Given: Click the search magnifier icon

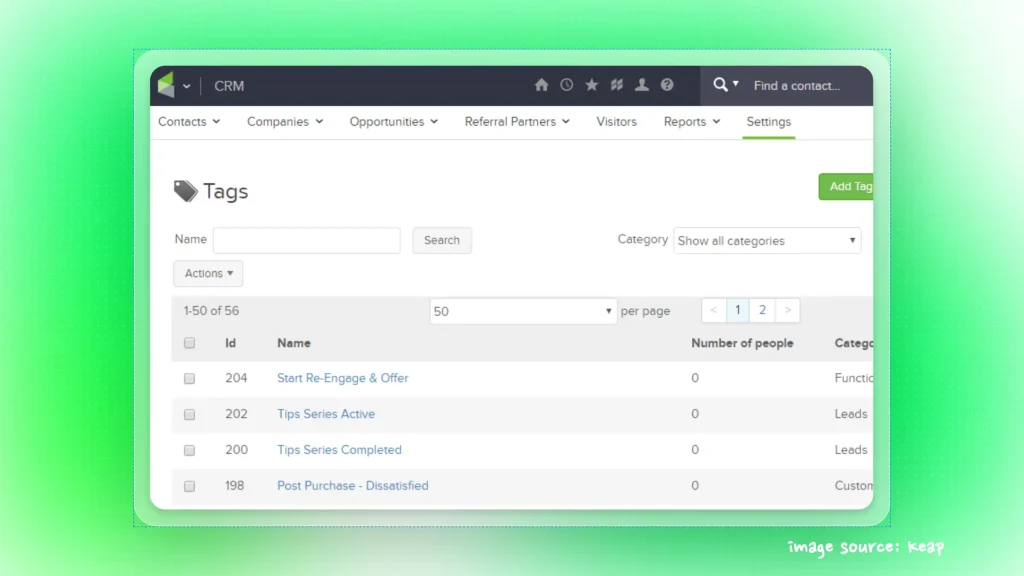Looking at the screenshot, I should 720,85.
